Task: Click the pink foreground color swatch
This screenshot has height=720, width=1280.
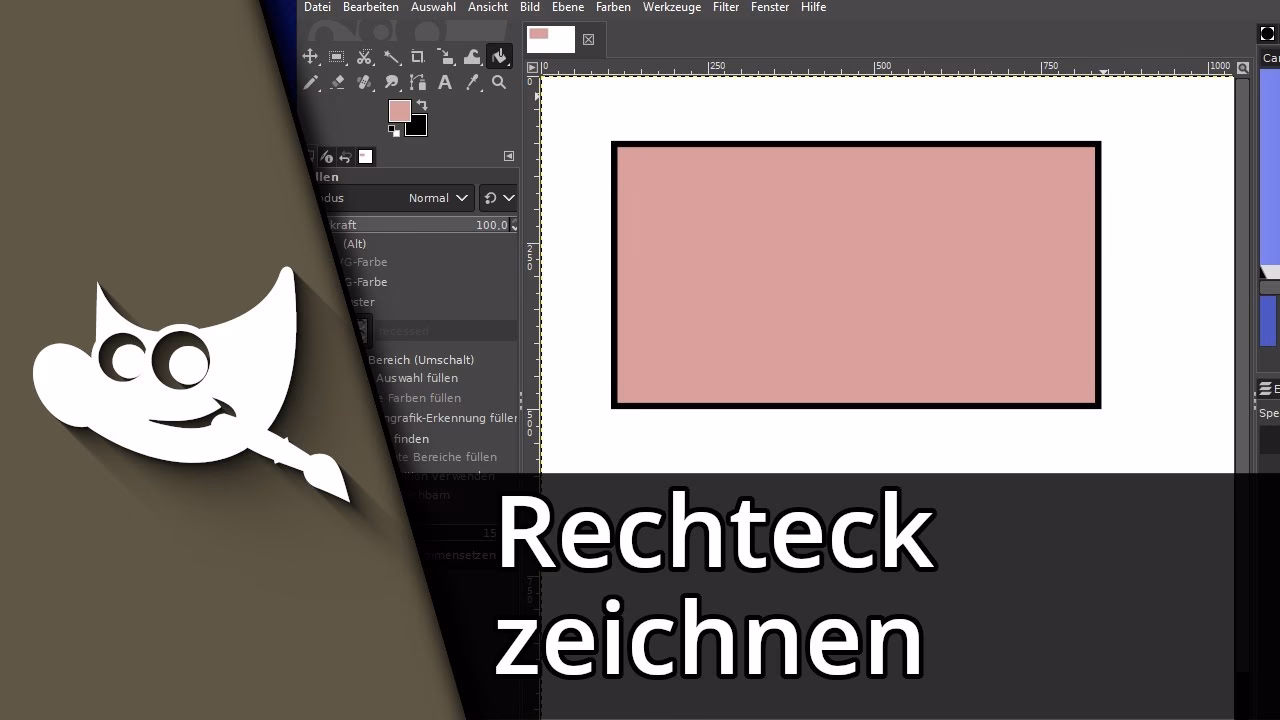Action: (x=400, y=110)
